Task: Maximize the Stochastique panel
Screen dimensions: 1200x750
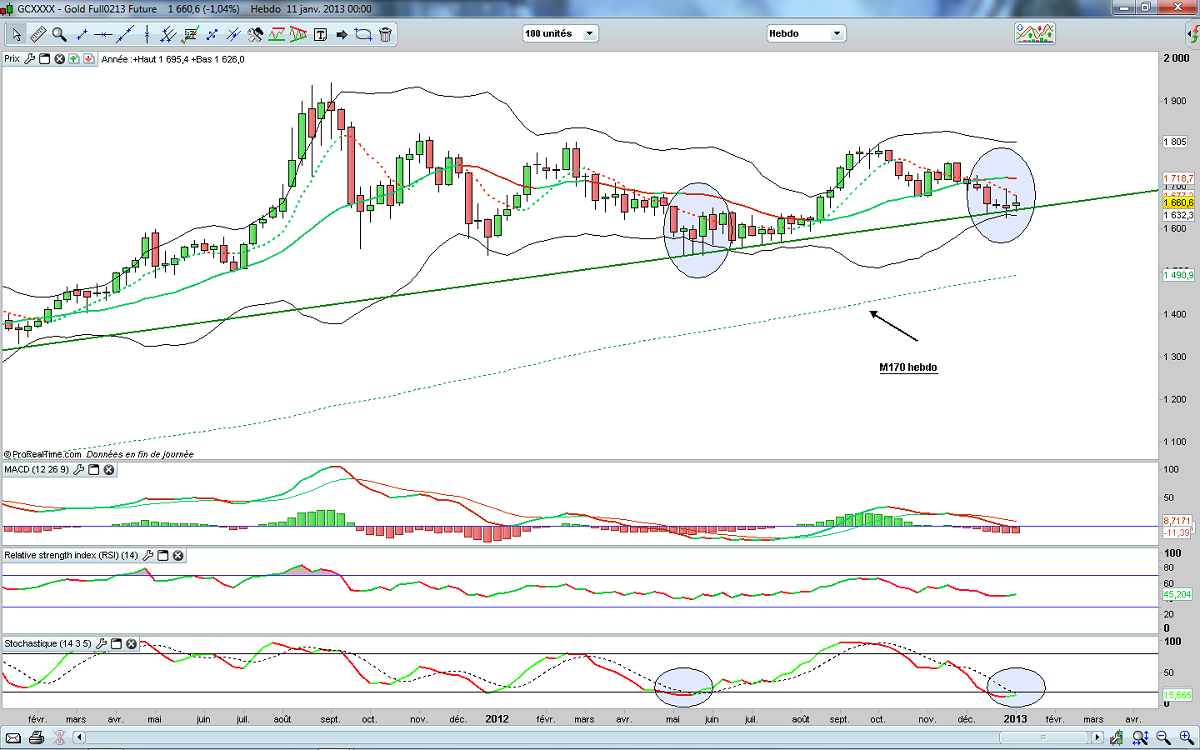Action: (x=118, y=643)
